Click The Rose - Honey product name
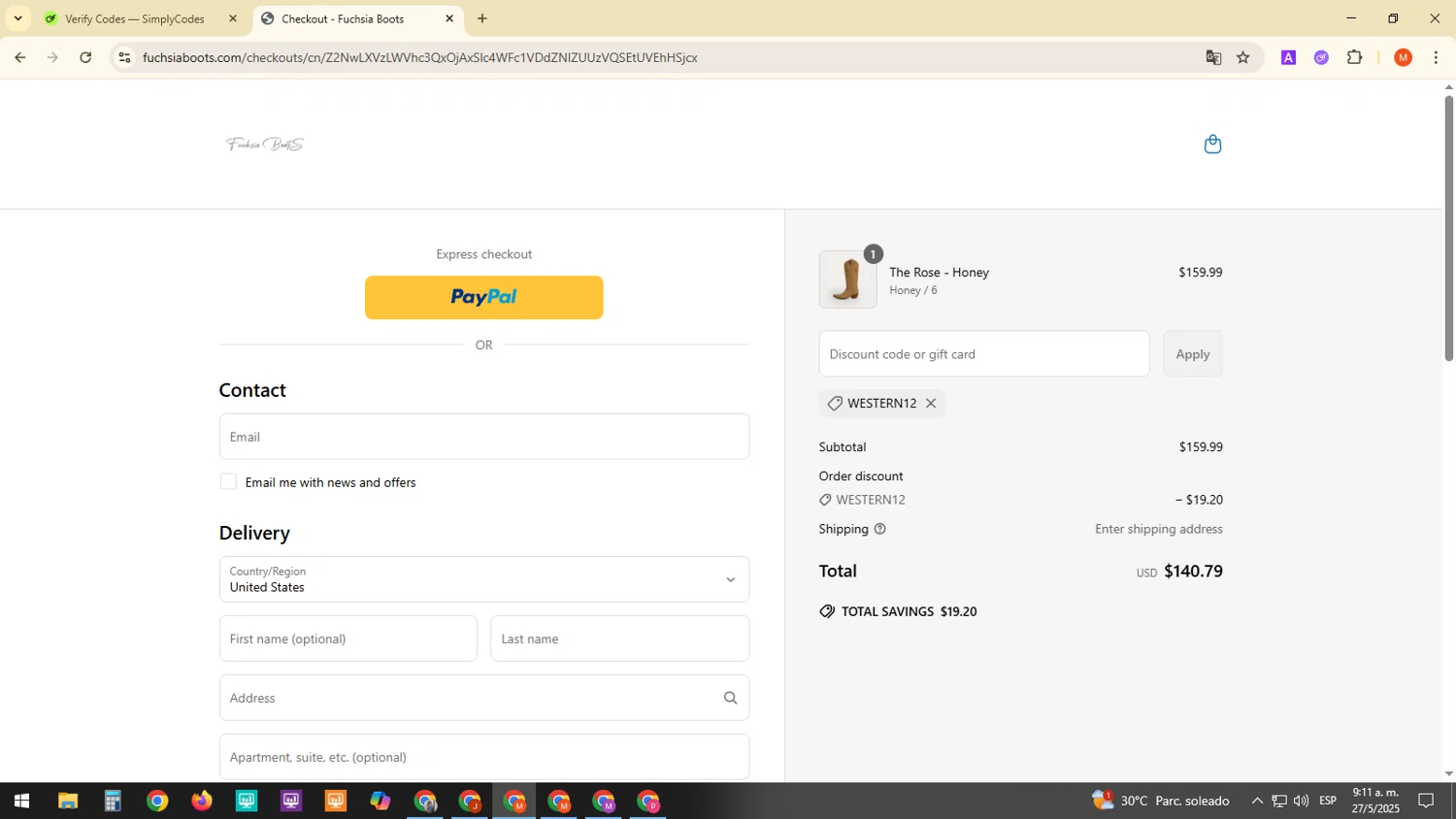 click(939, 273)
